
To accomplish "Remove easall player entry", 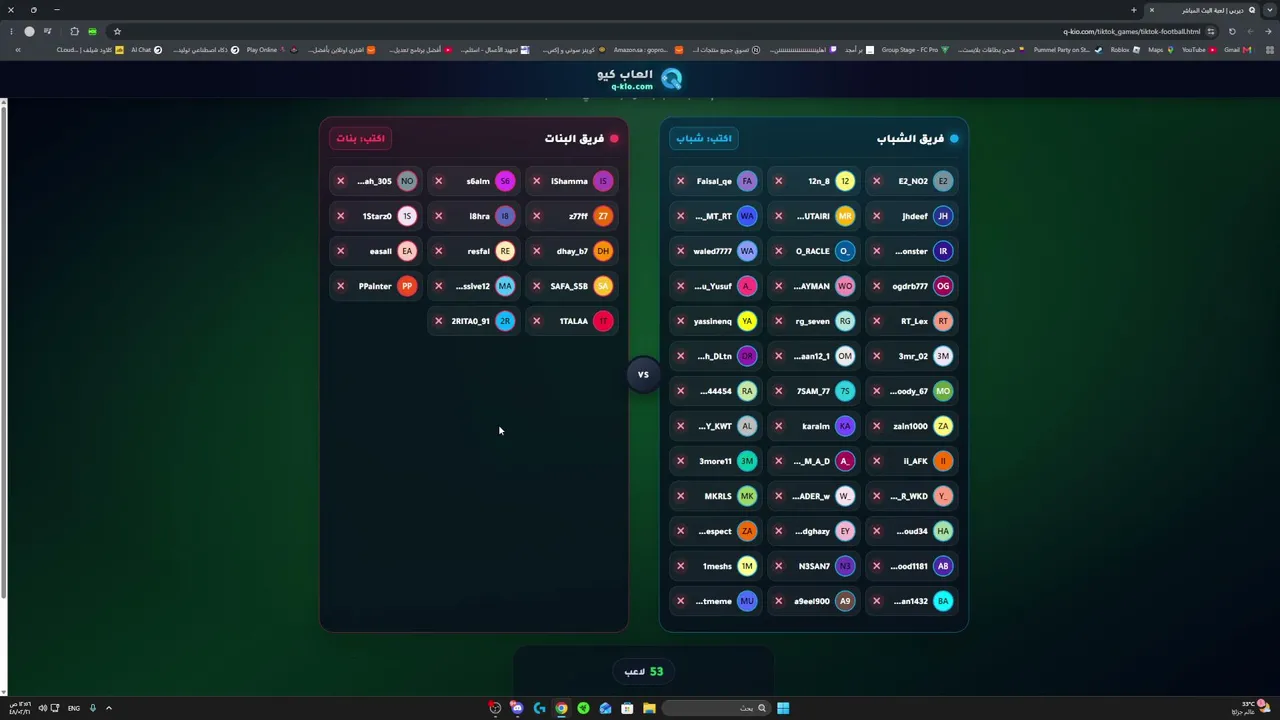I will (340, 251).
